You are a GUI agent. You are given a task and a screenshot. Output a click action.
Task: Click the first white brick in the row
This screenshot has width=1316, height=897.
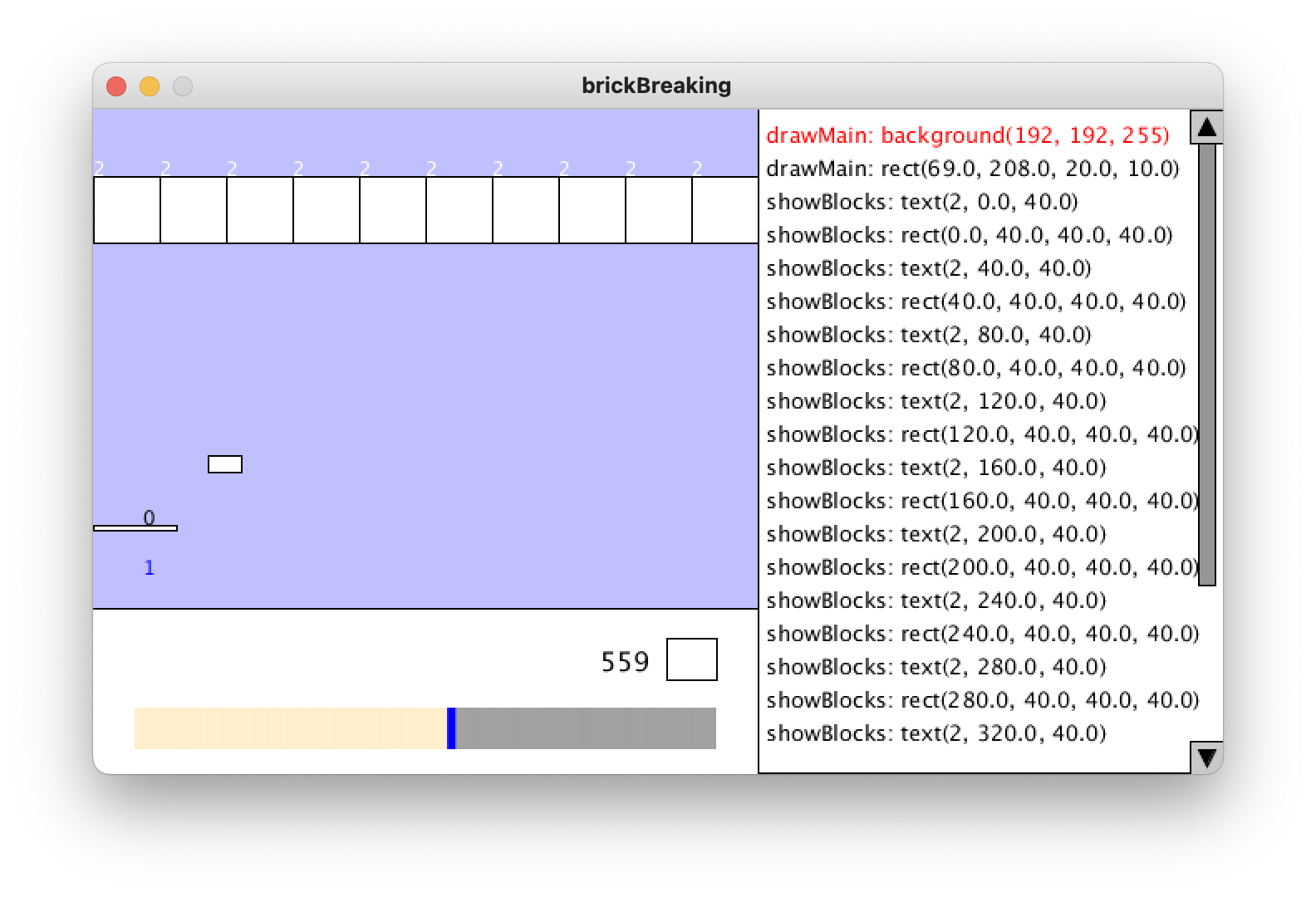click(x=126, y=210)
